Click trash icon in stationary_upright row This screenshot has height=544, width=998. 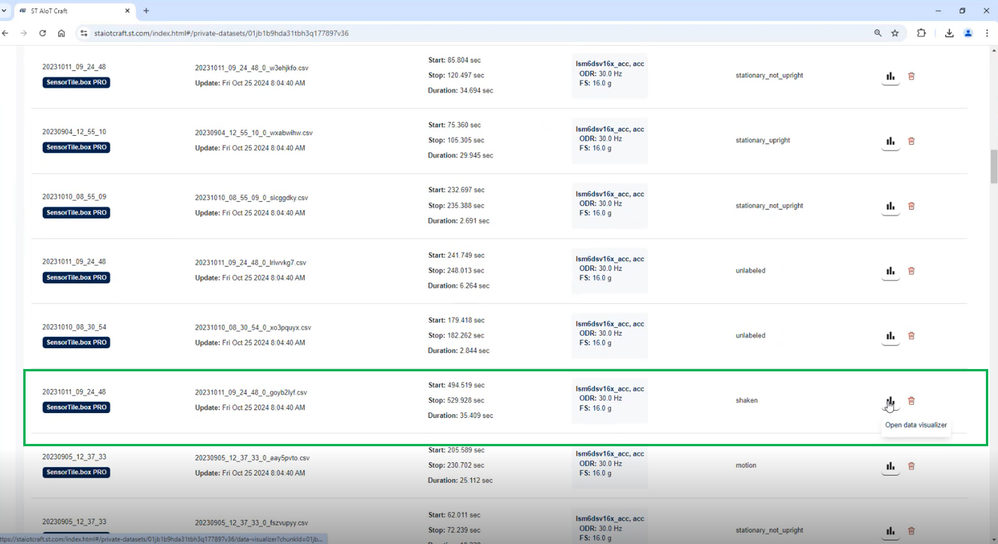[911, 141]
